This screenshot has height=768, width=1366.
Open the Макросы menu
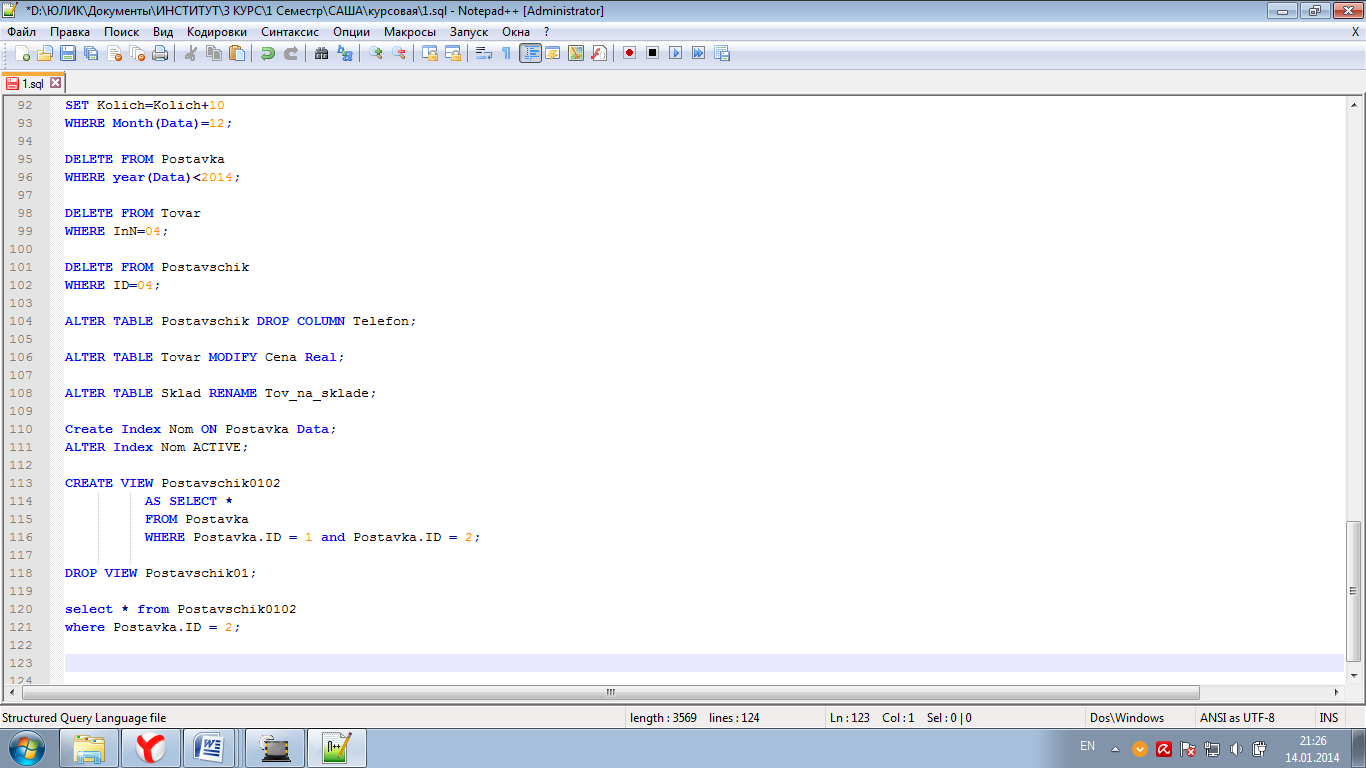coord(409,31)
